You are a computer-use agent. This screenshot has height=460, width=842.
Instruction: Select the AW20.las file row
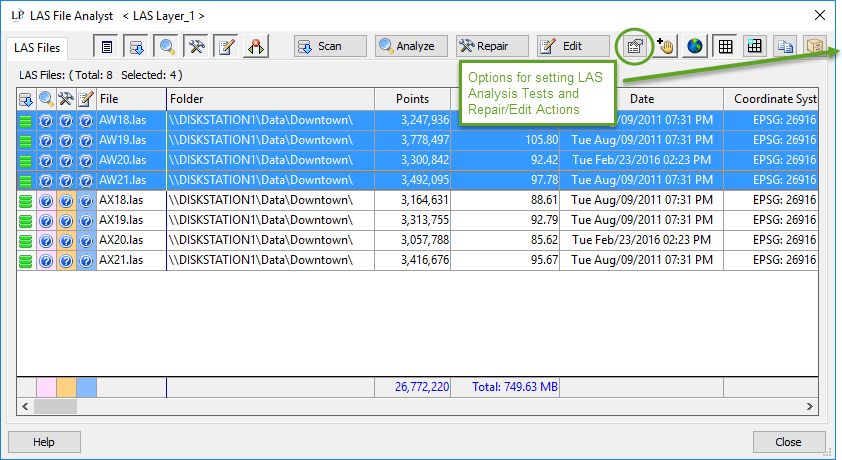pyautogui.click(x=417, y=160)
